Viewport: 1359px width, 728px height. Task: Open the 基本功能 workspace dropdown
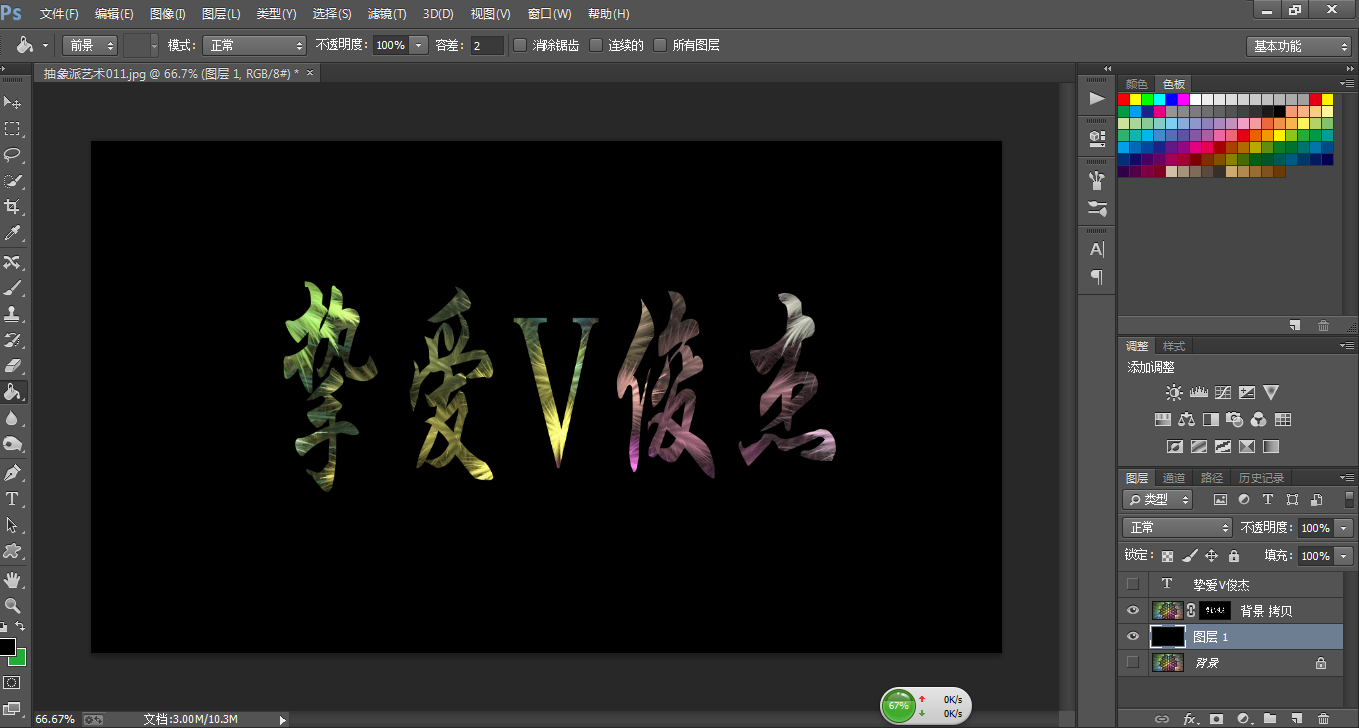pos(1299,46)
